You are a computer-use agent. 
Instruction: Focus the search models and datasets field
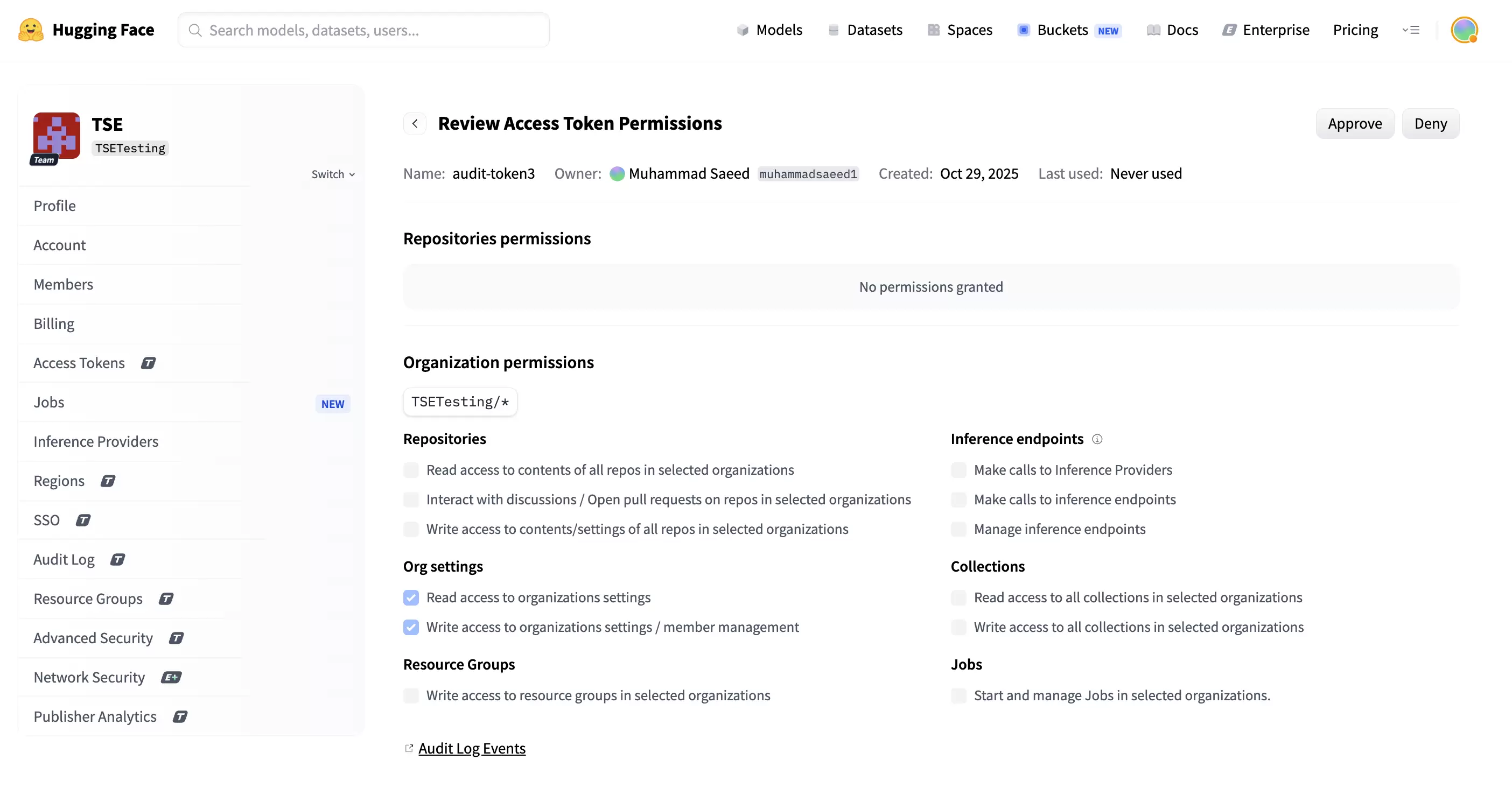click(x=364, y=30)
